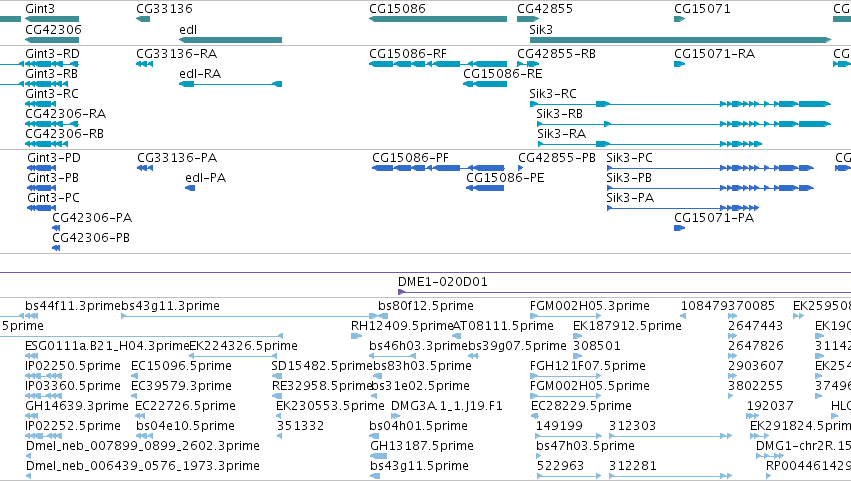This screenshot has height=481, width=851.
Task: Open protein CG42855-PB
Action: (x=557, y=158)
